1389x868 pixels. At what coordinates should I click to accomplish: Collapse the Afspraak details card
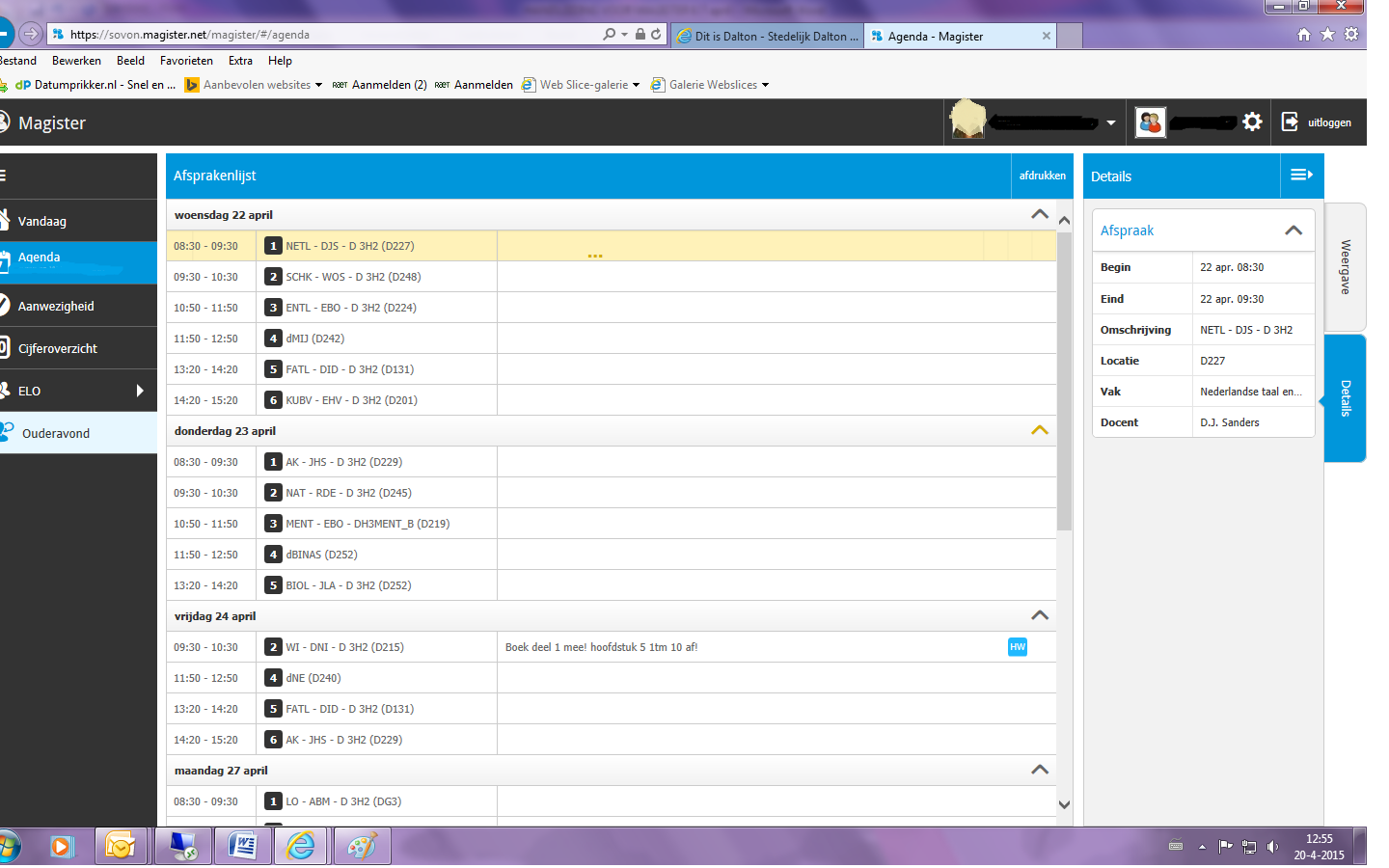point(1294,231)
